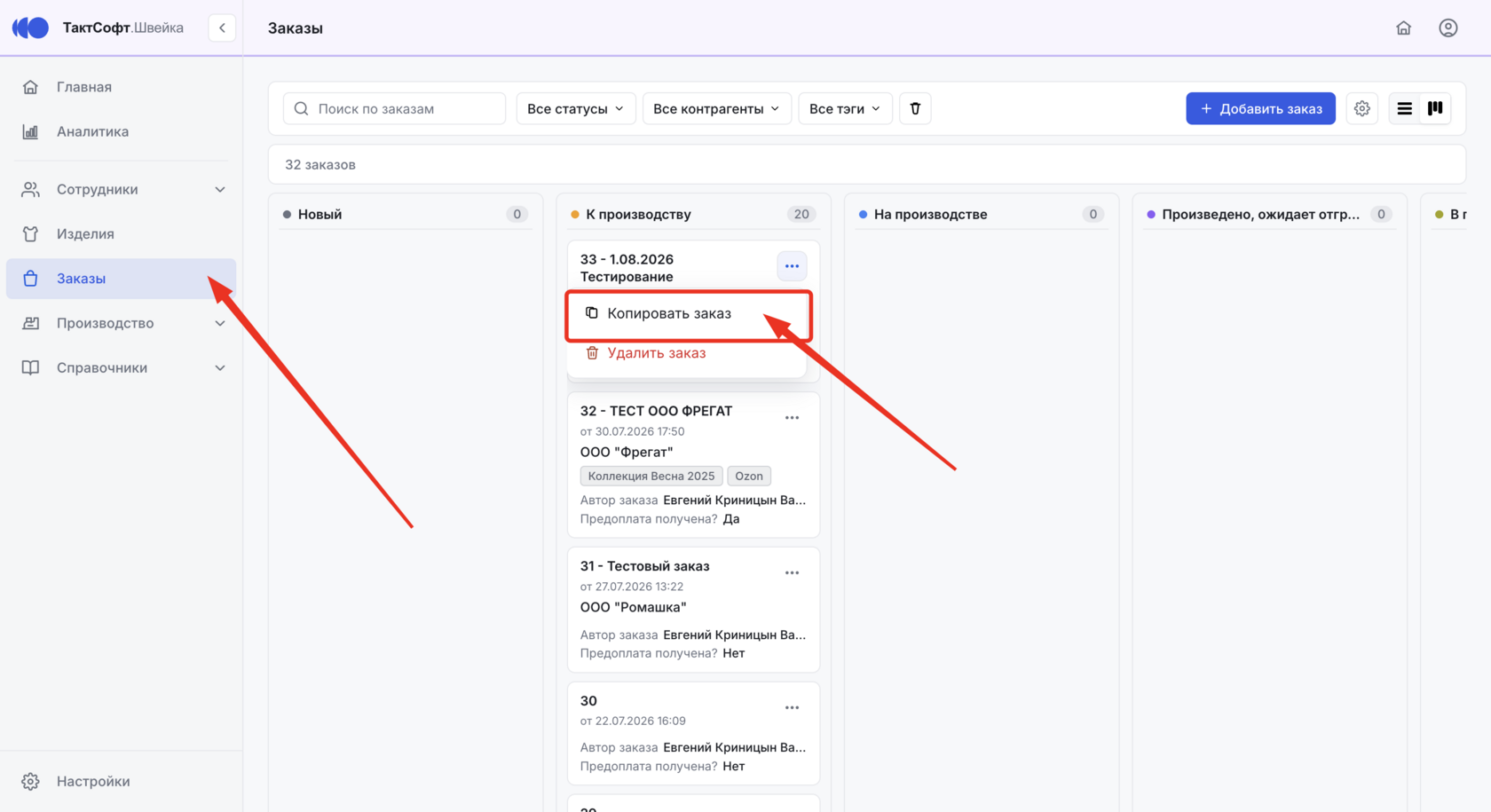Click the Заказы page title in header

pos(296,28)
